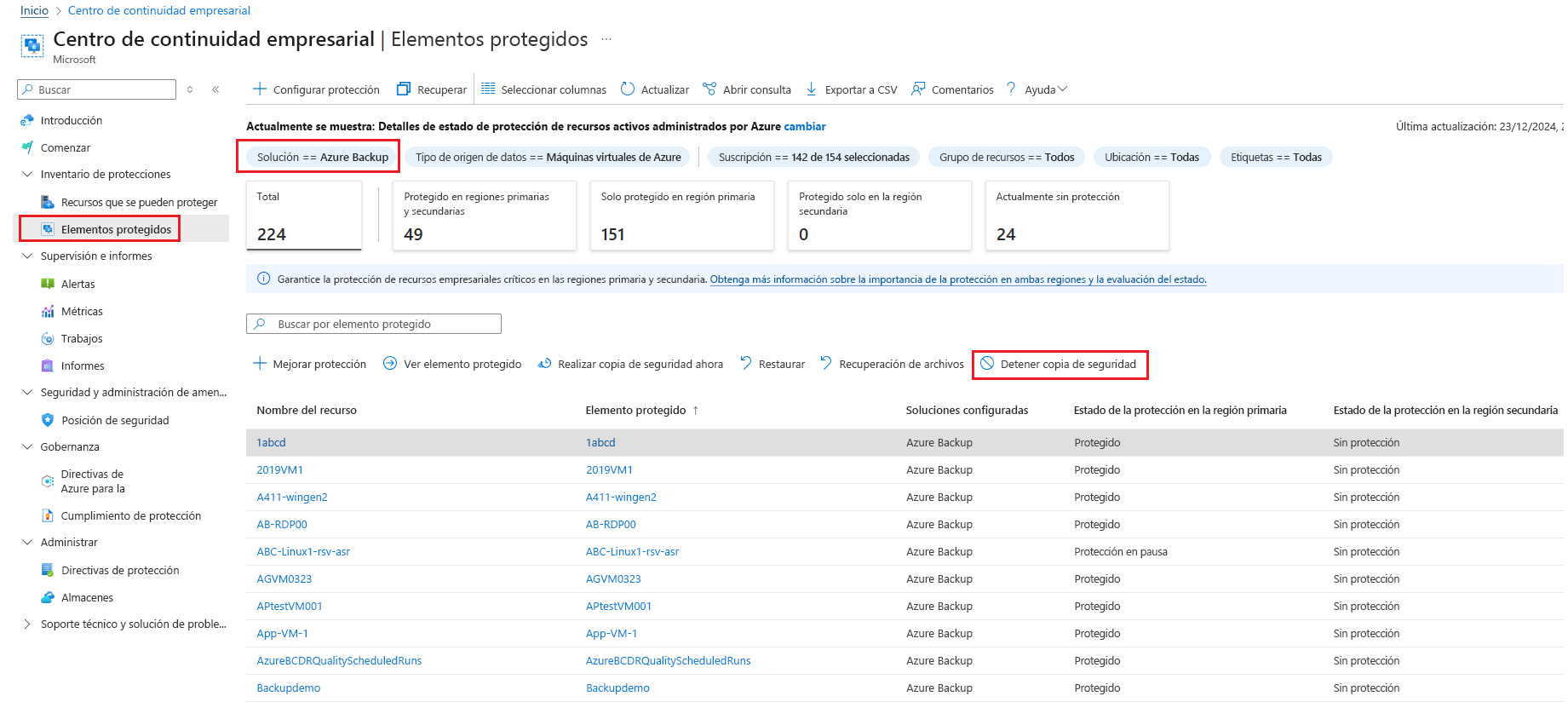Screen dimensions: 1568x725
Task: Click the Recursos que se pueden proteger icon
Action: click(x=48, y=202)
